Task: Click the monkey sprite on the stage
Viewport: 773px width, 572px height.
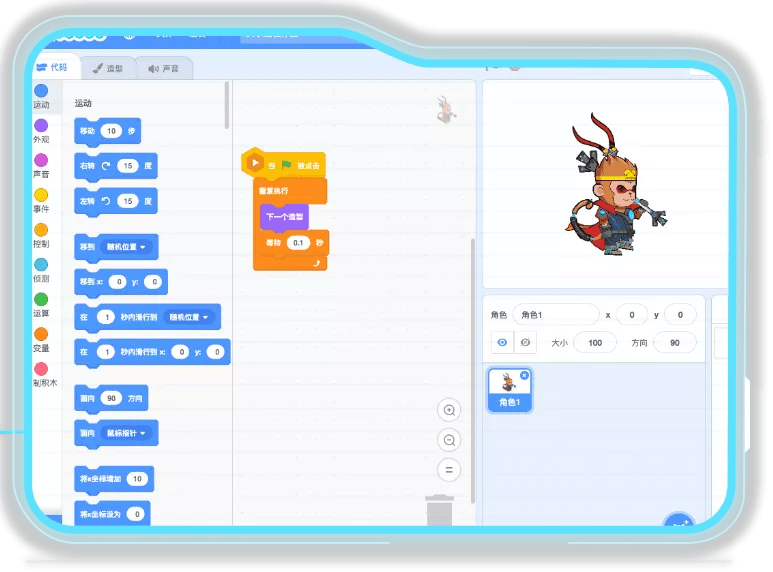Action: pyautogui.click(x=614, y=184)
